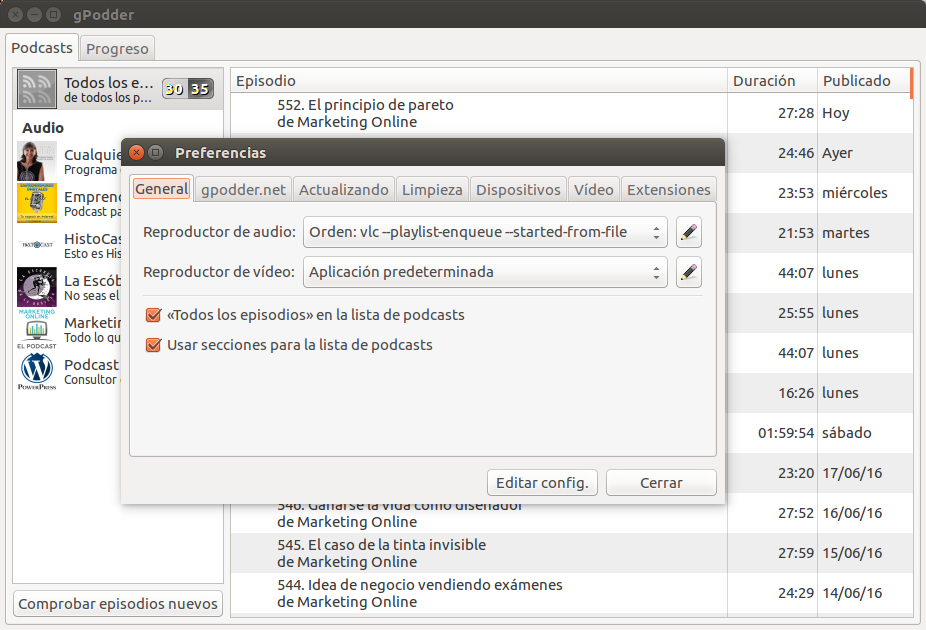
Task: Click the Marketing Online podcast logo
Action: (x=37, y=329)
